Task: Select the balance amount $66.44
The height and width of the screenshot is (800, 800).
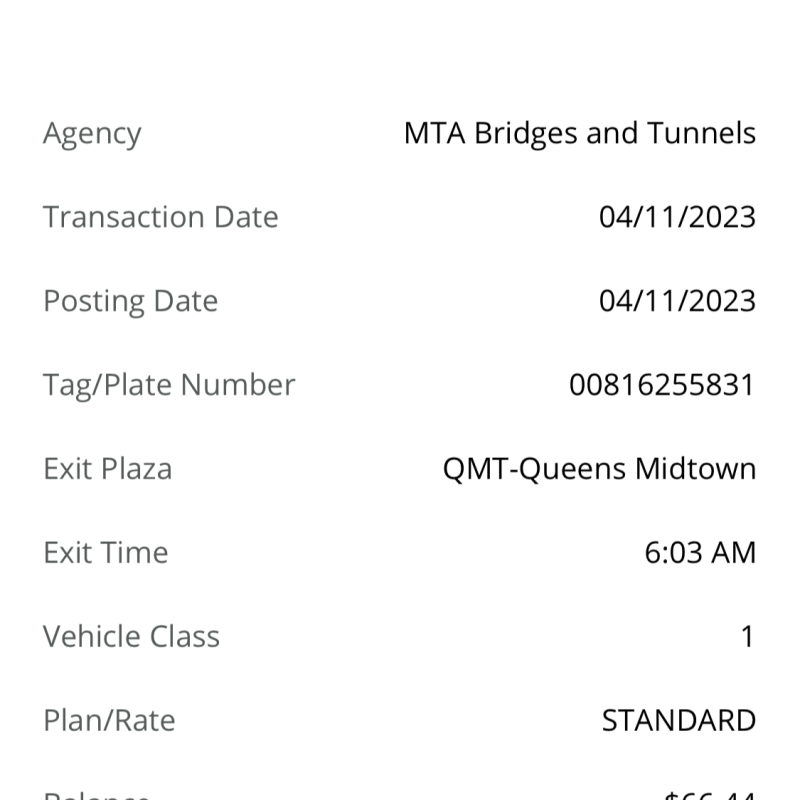Action: [710, 795]
